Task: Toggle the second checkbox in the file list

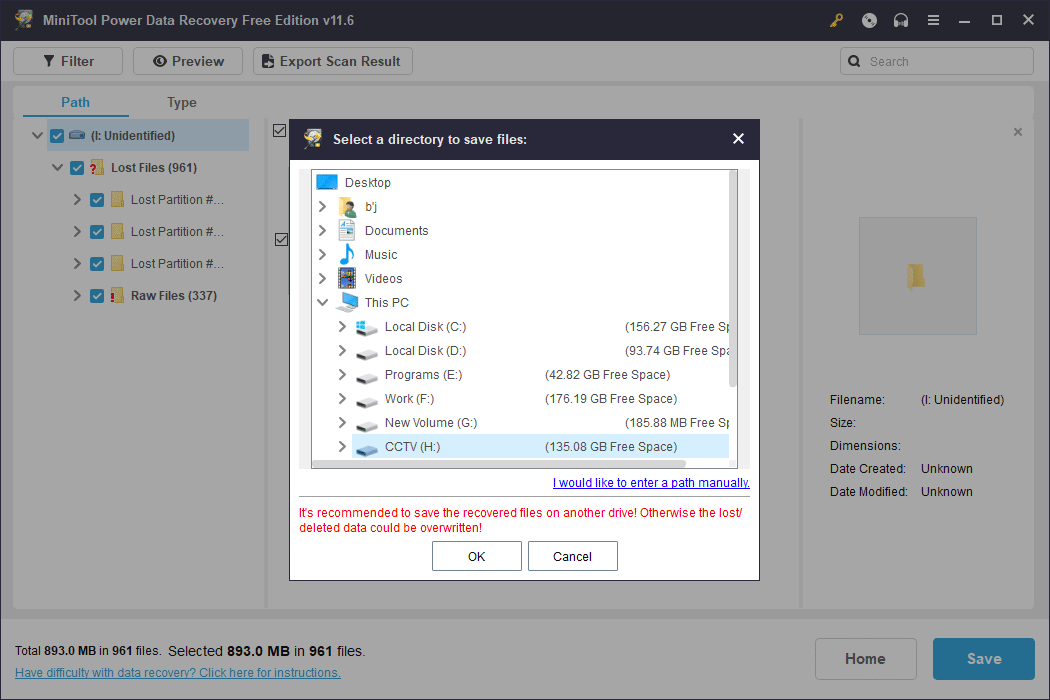Action: point(281,239)
